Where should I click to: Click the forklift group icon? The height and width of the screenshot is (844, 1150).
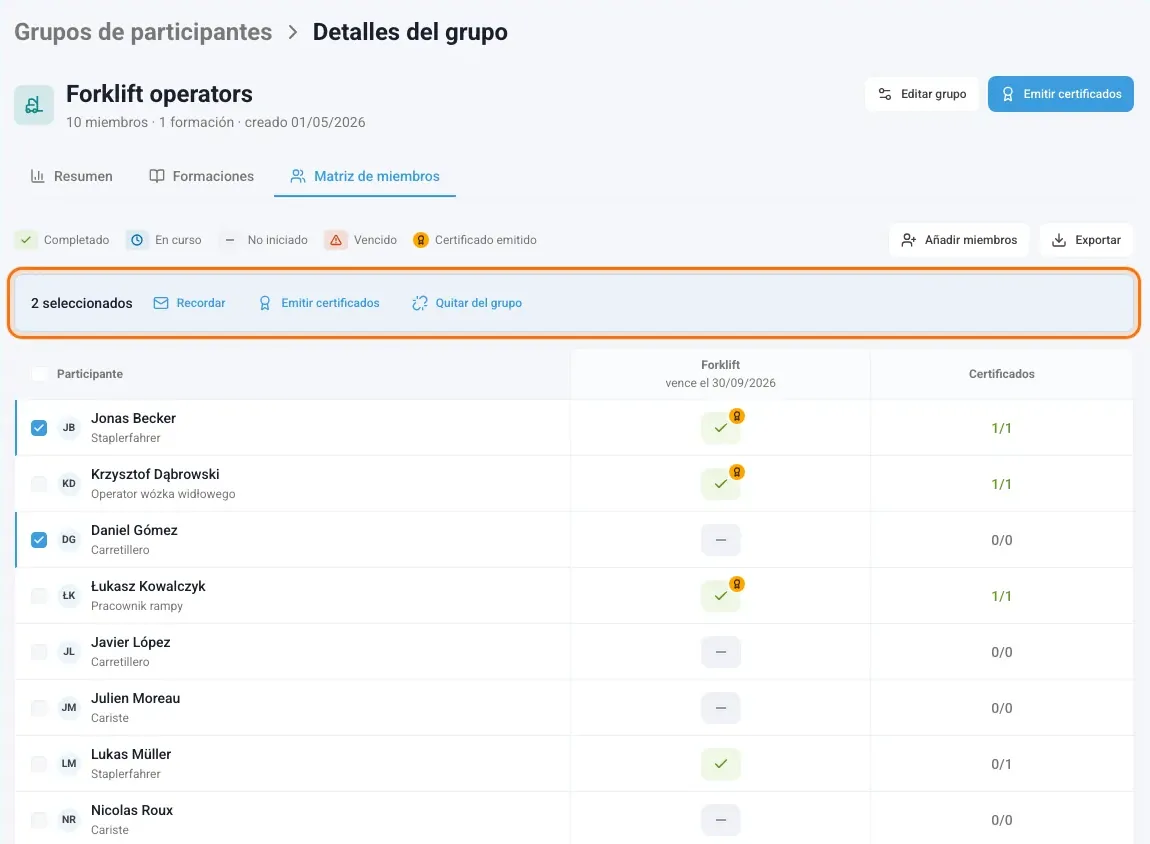[34, 106]
